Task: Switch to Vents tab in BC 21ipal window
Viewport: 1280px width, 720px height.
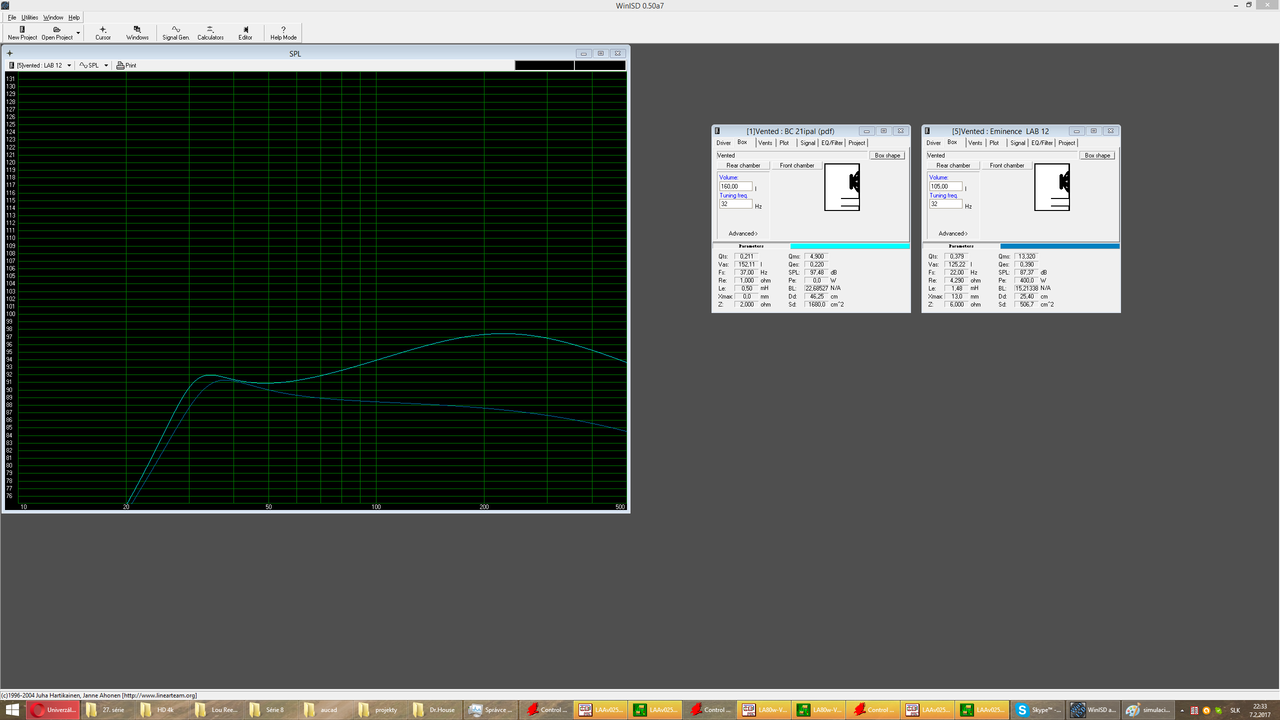Action: (x=765, y=143)
